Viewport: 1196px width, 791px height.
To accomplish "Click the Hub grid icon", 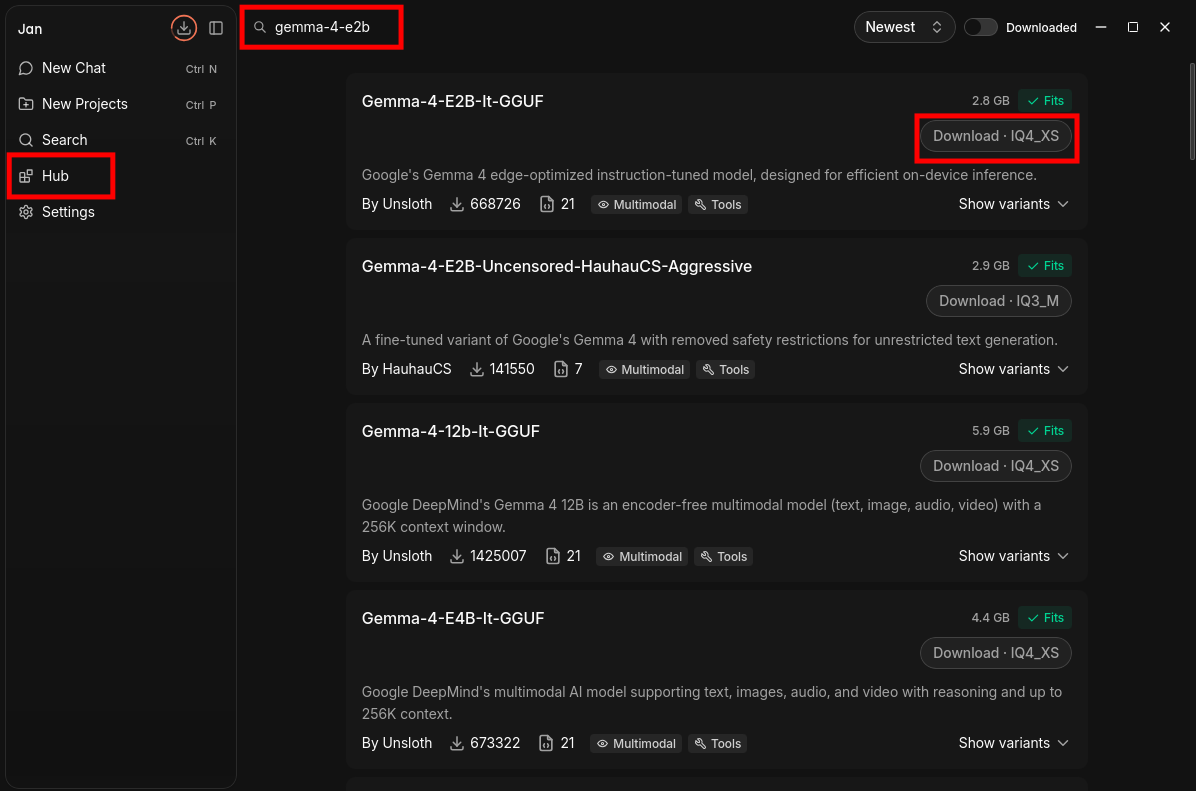I will [x=26, y=176].
